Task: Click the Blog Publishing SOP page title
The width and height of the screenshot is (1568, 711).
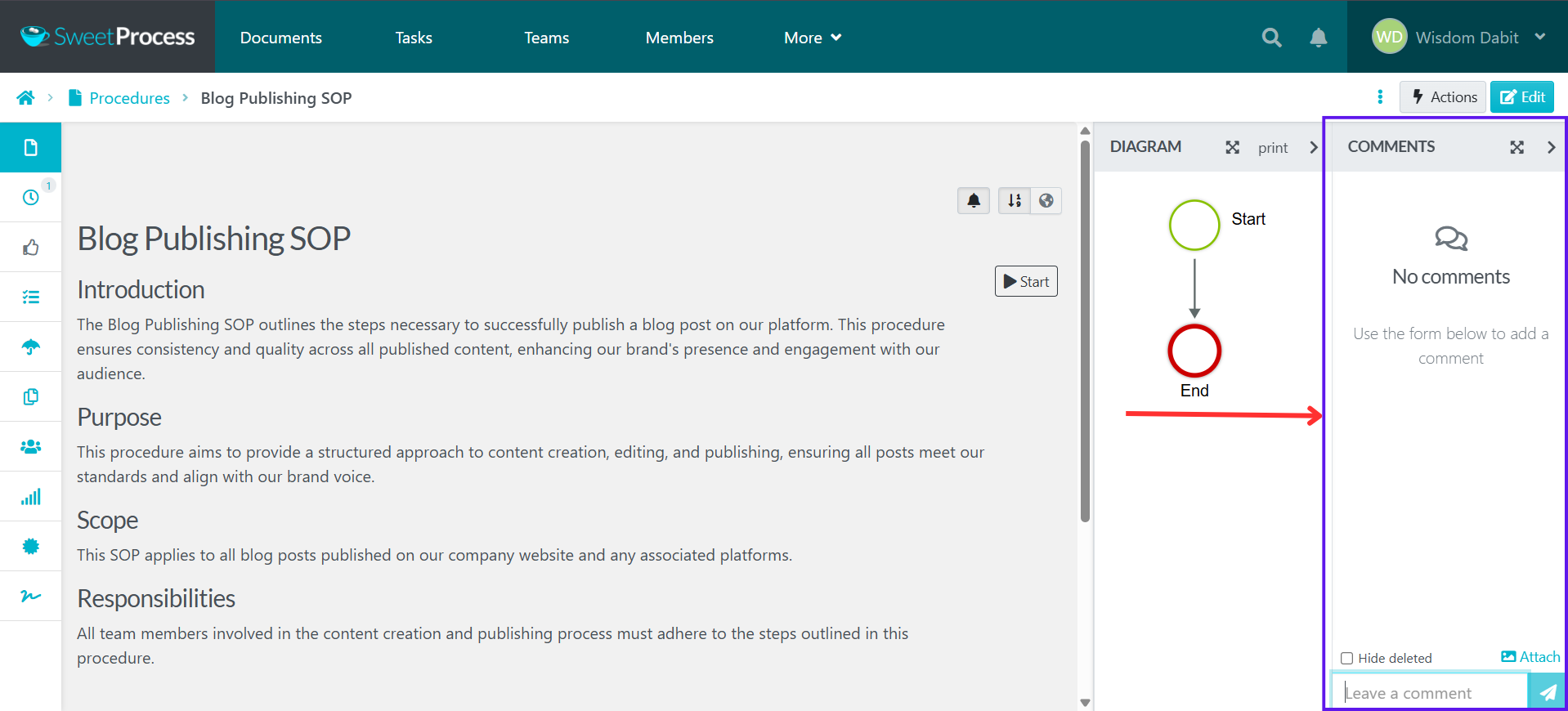Action: pos(213,239)
